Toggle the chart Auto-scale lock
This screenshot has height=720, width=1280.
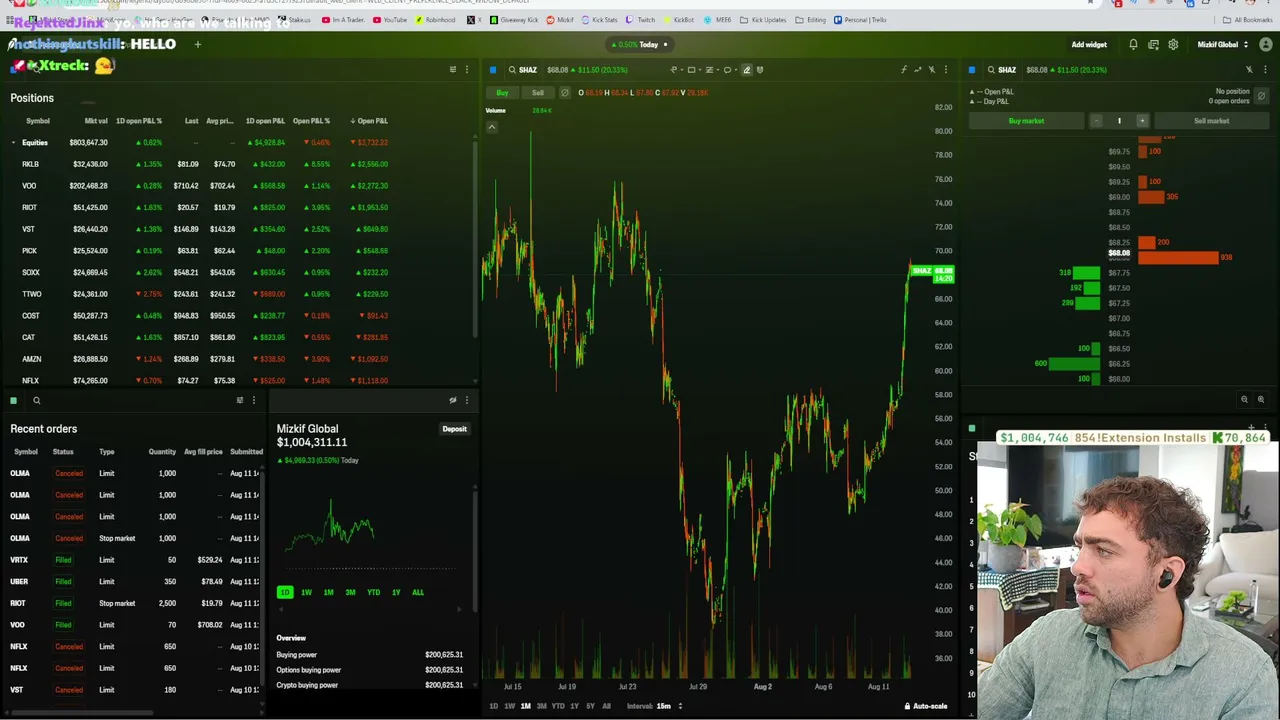(926, 706)
